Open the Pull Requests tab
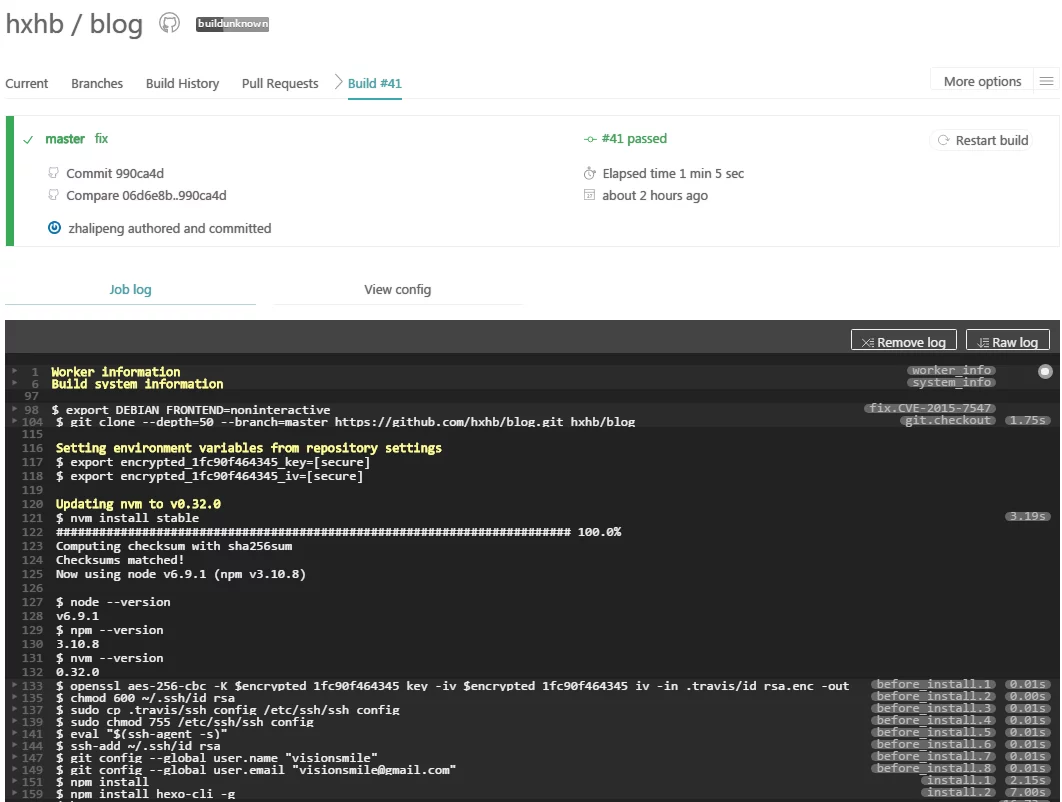This screenshot has width=1062, height=802. (280, 84)
